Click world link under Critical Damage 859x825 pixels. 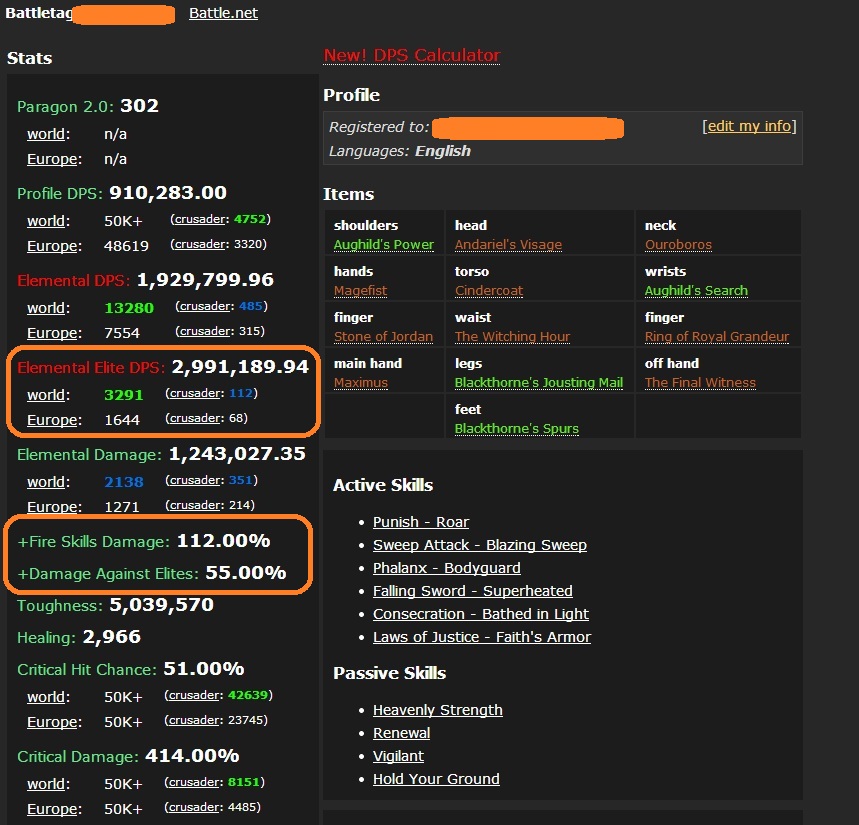[x=46, y=784]
